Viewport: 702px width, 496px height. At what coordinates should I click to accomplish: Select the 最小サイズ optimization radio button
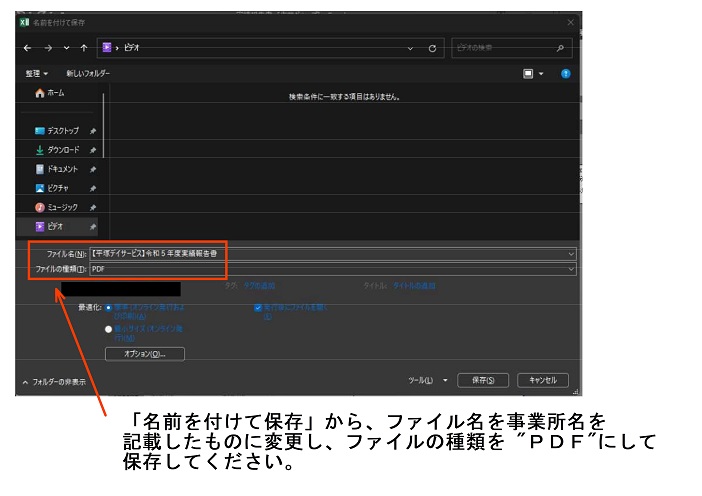tap(108, 329)
